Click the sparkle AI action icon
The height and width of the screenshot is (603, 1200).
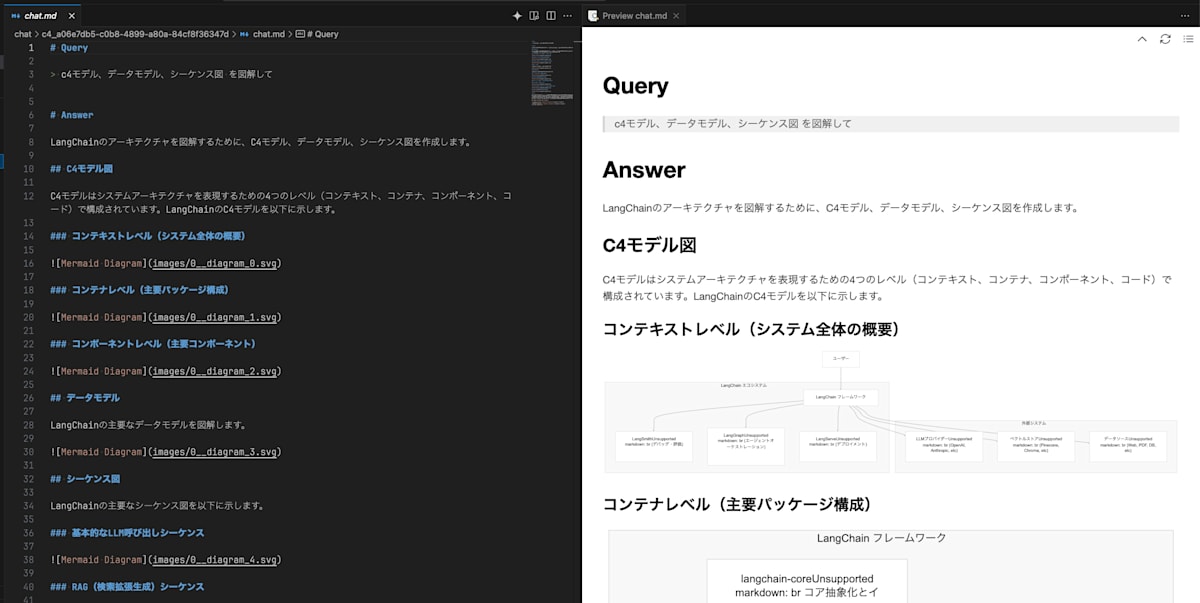point(517,16)
